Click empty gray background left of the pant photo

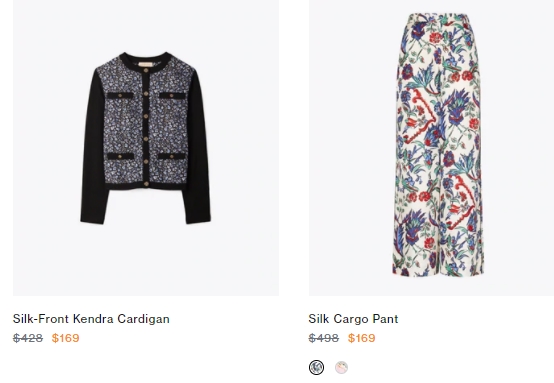click(350, 141)
